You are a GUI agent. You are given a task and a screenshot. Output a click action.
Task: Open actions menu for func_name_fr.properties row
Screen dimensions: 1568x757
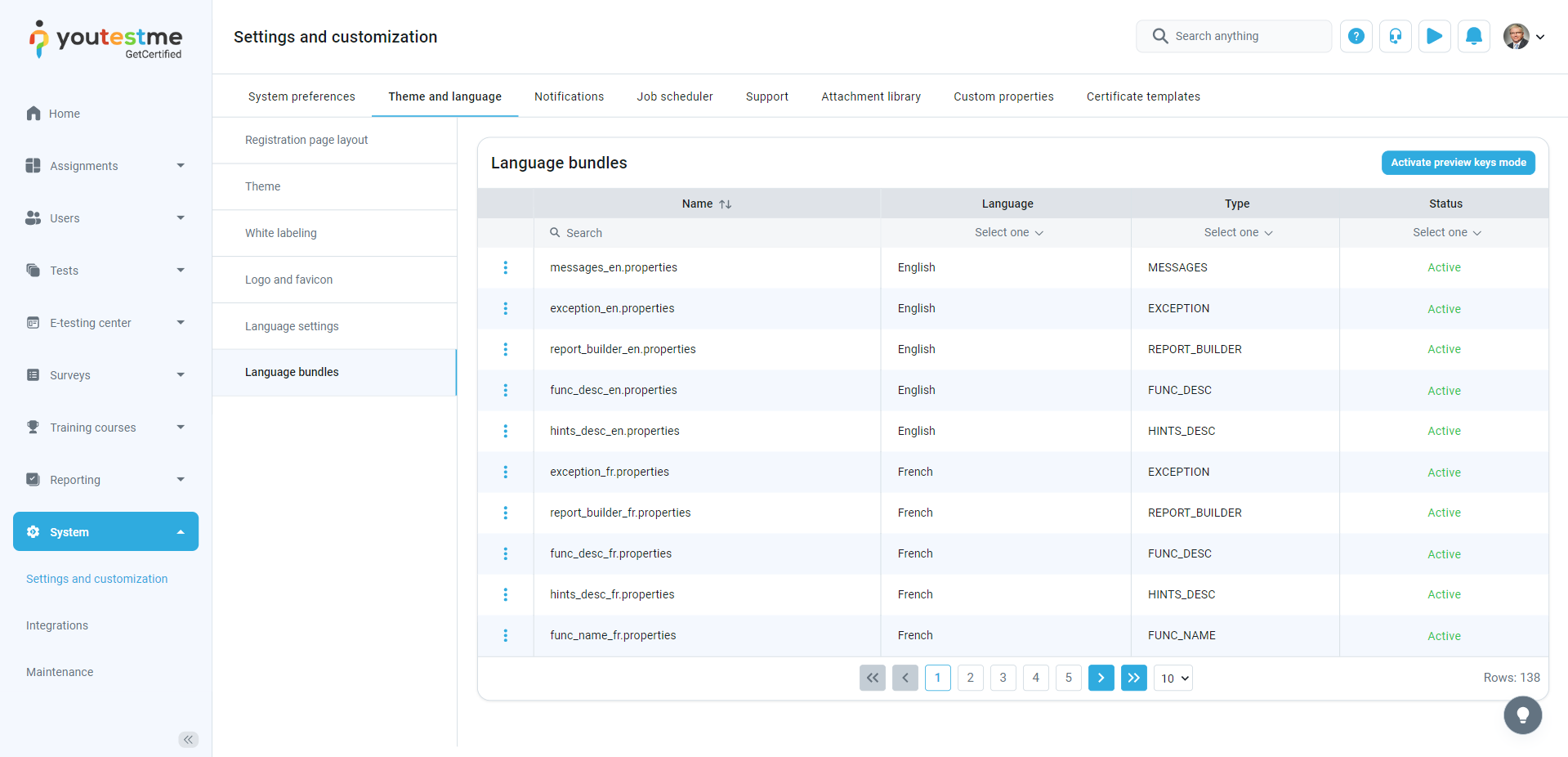[506, 635]
